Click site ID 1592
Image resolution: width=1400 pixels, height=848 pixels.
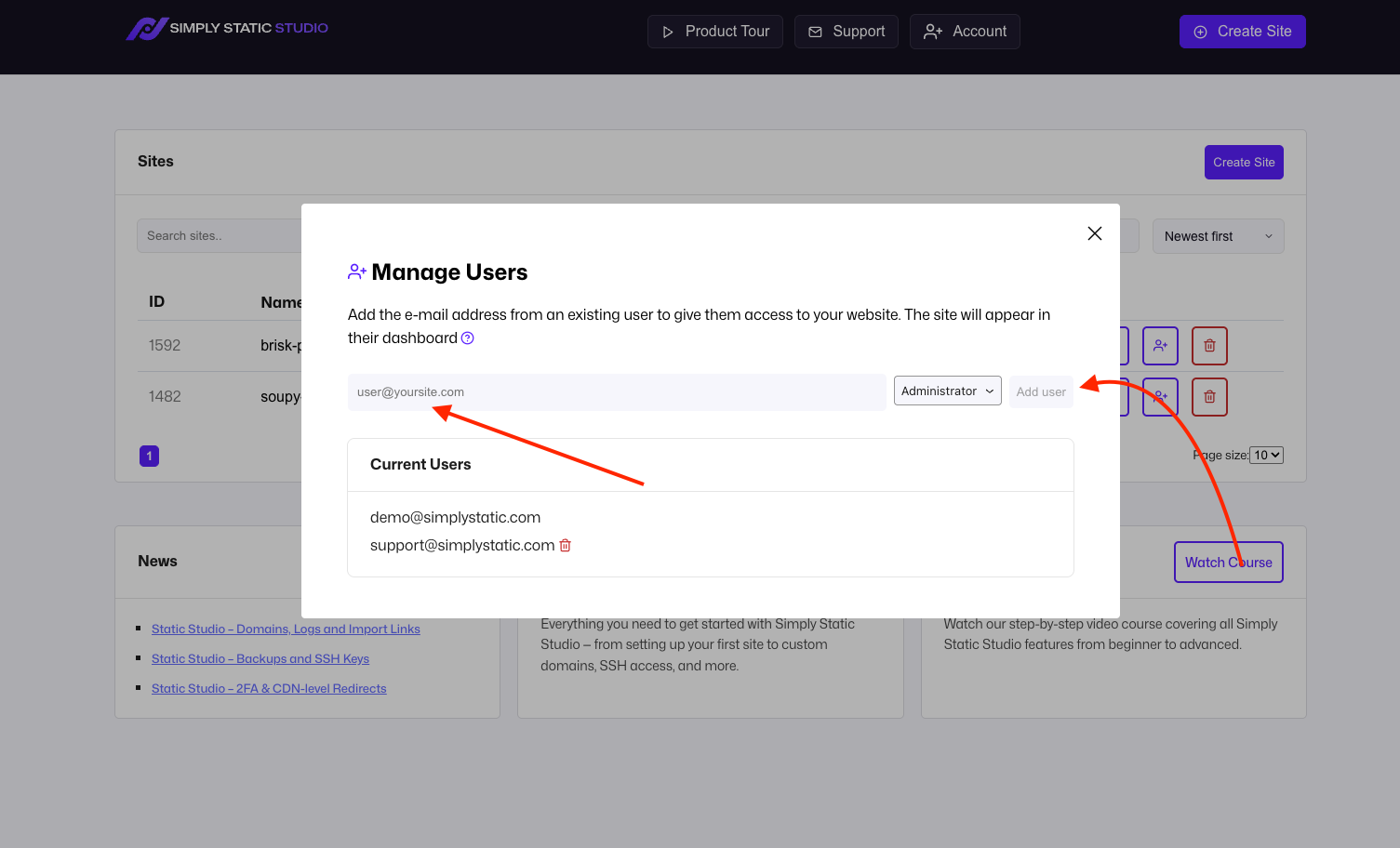tap(165, 346)
